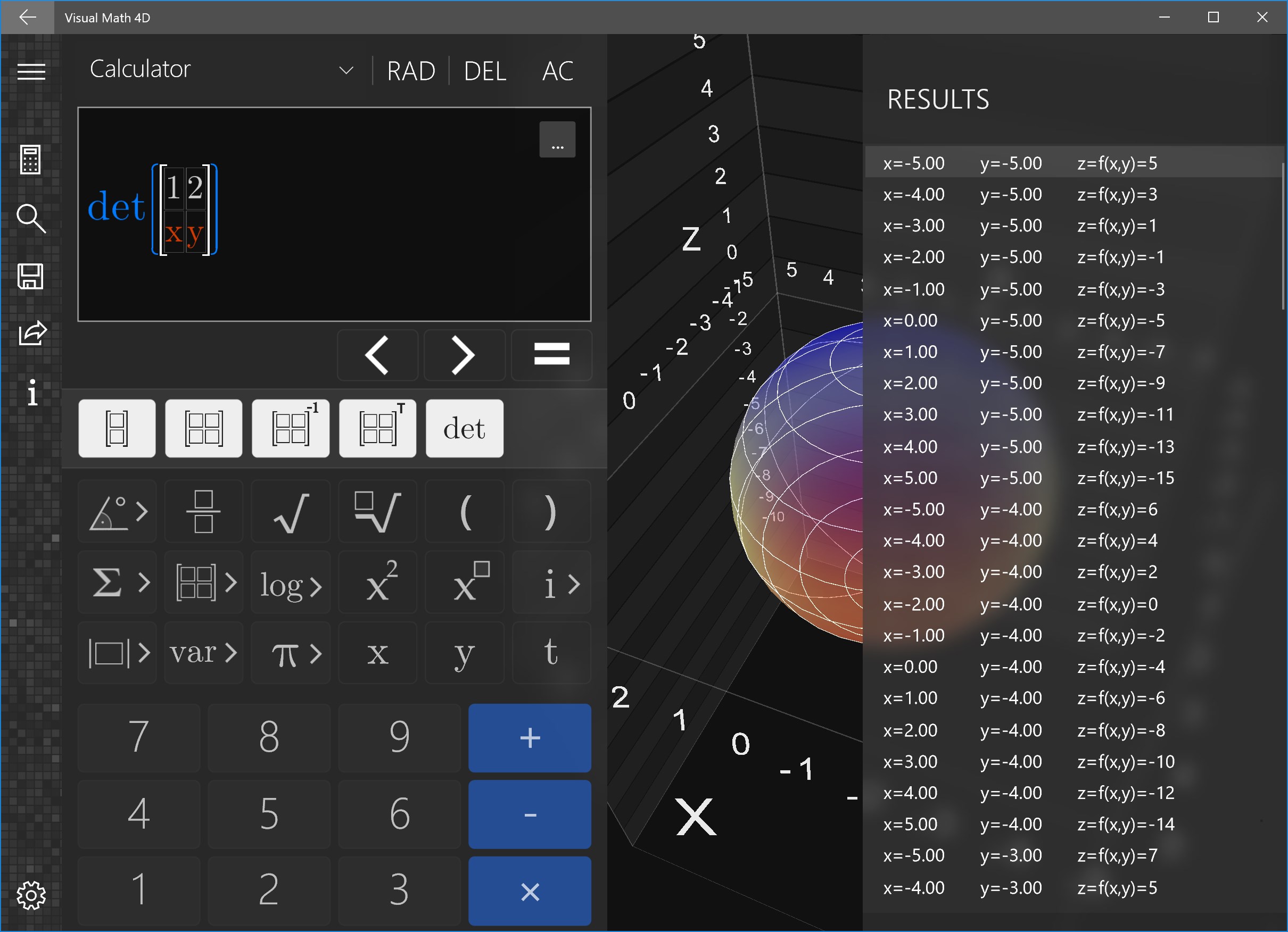
Task: Open settings gear icon
Action: click(31, 895)
